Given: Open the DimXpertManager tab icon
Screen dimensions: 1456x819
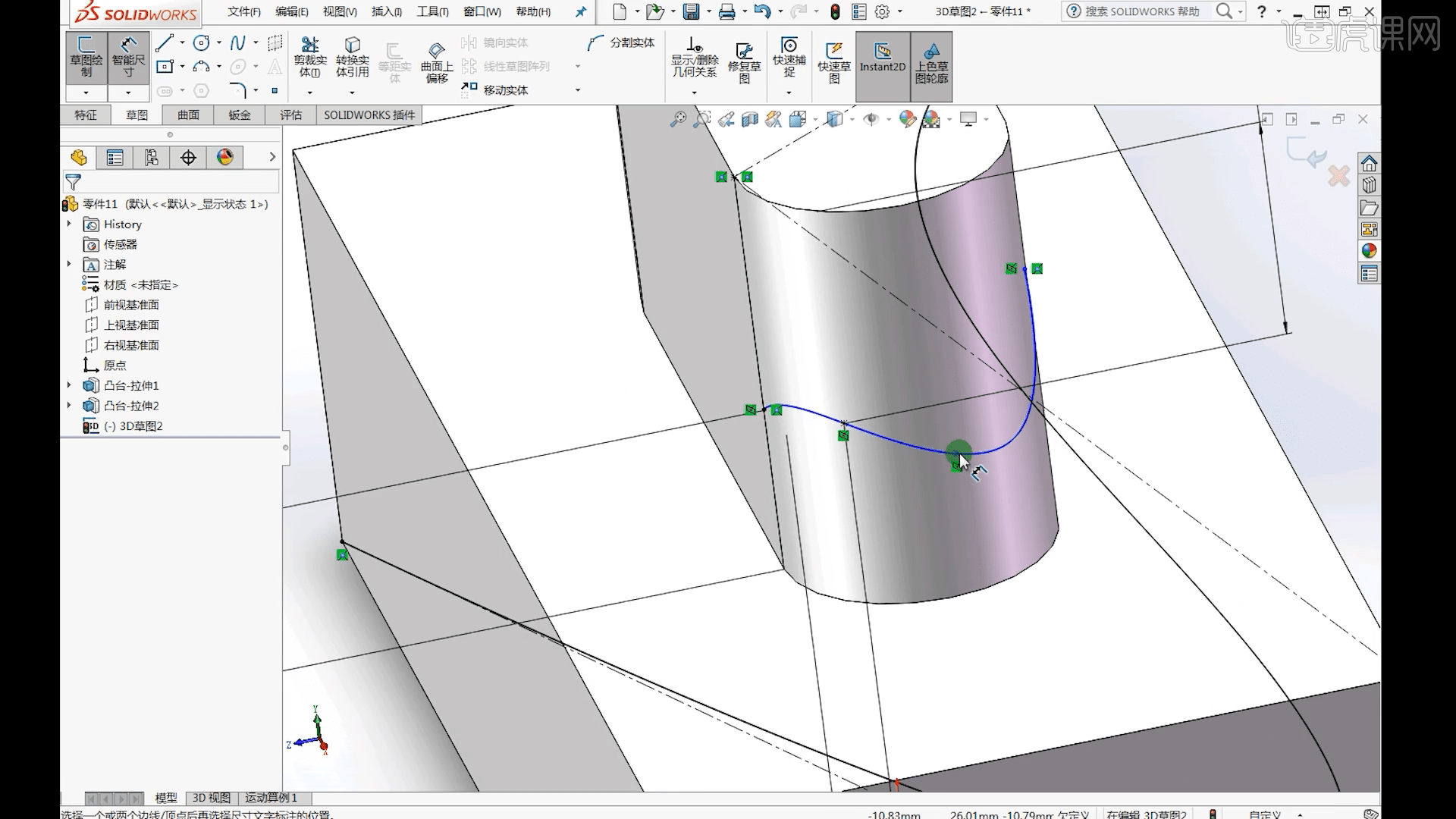Looking at the screenshot, I should 188,158.
